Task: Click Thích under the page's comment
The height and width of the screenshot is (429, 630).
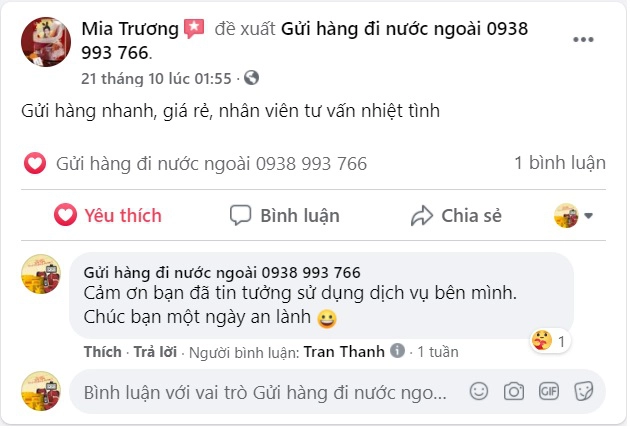Action: coord(102,352)
